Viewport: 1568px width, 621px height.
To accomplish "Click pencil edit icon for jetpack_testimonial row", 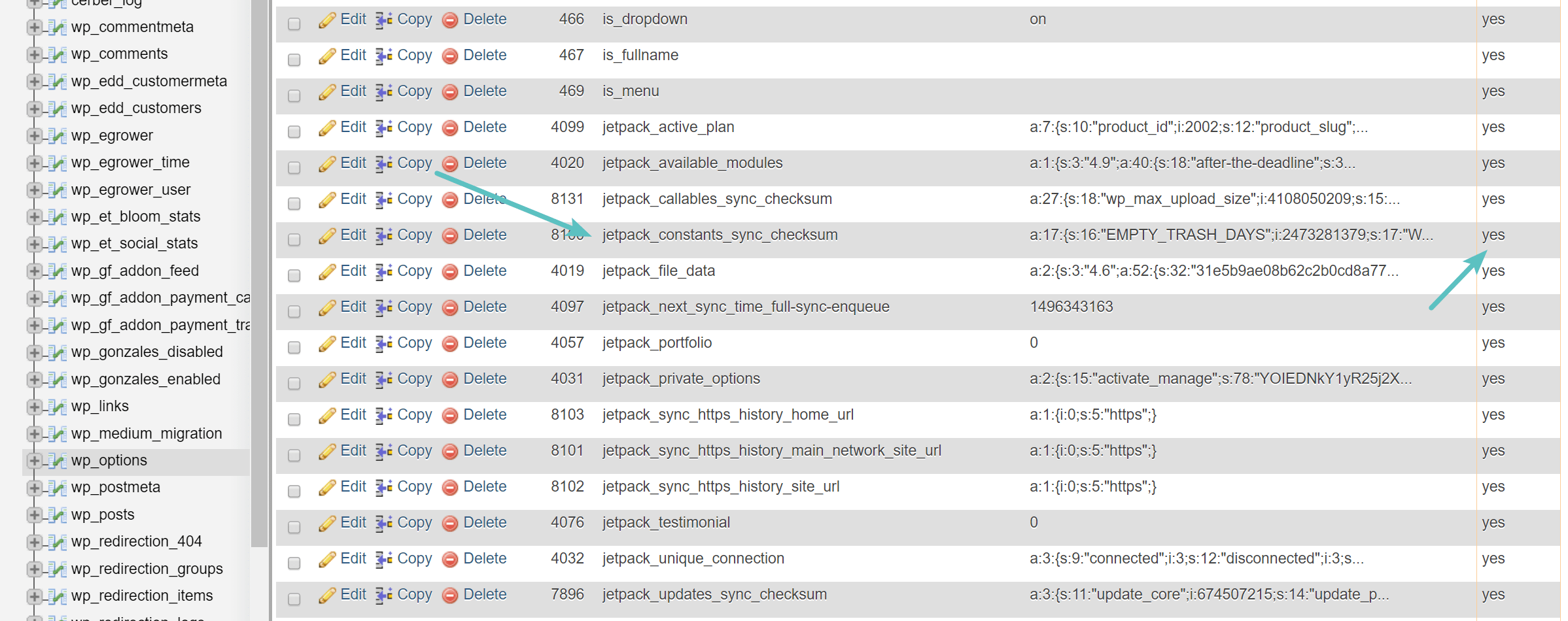I will click(327, 524).
